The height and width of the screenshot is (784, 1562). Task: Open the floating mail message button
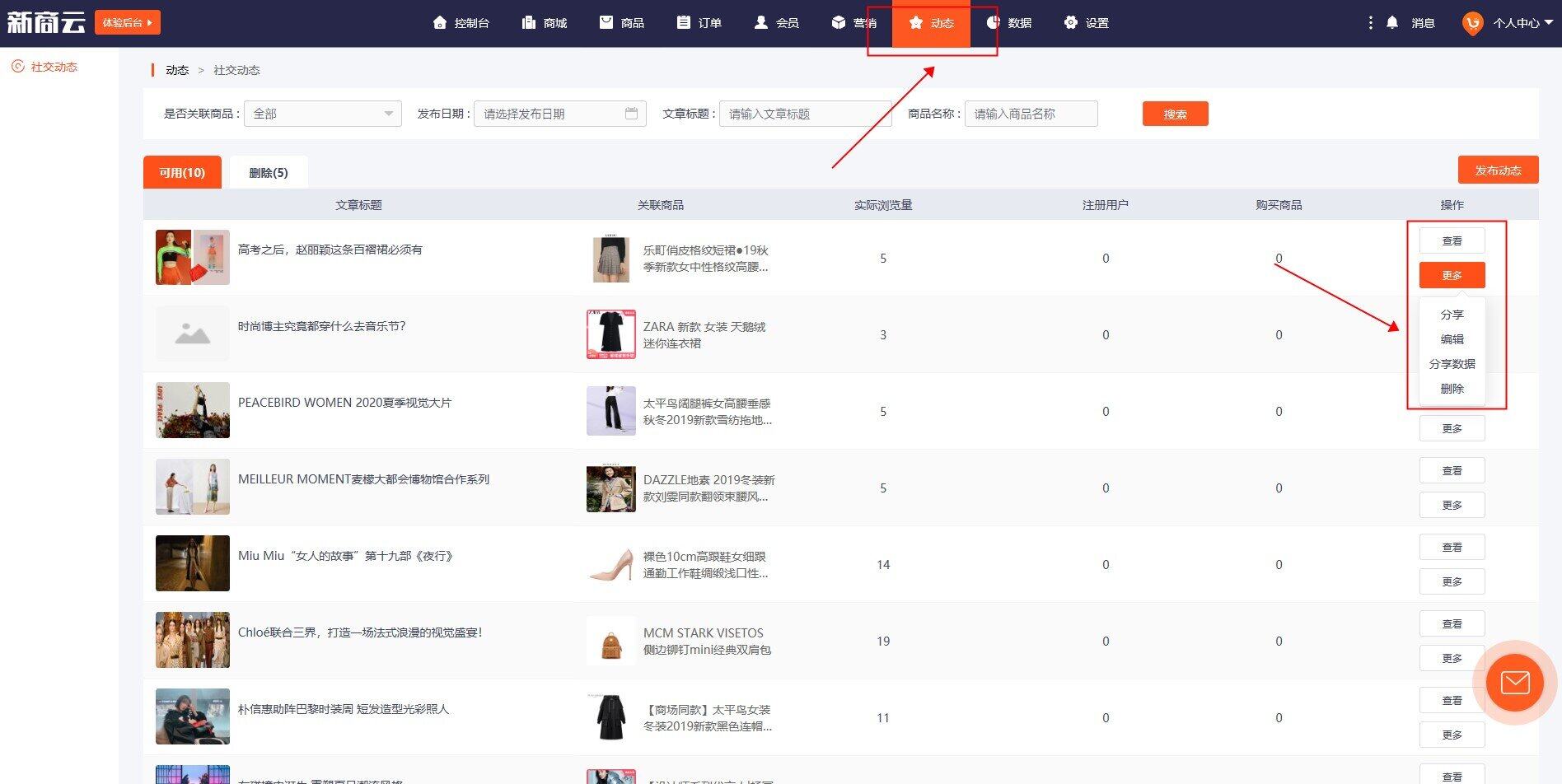(x=1515, y=683)
